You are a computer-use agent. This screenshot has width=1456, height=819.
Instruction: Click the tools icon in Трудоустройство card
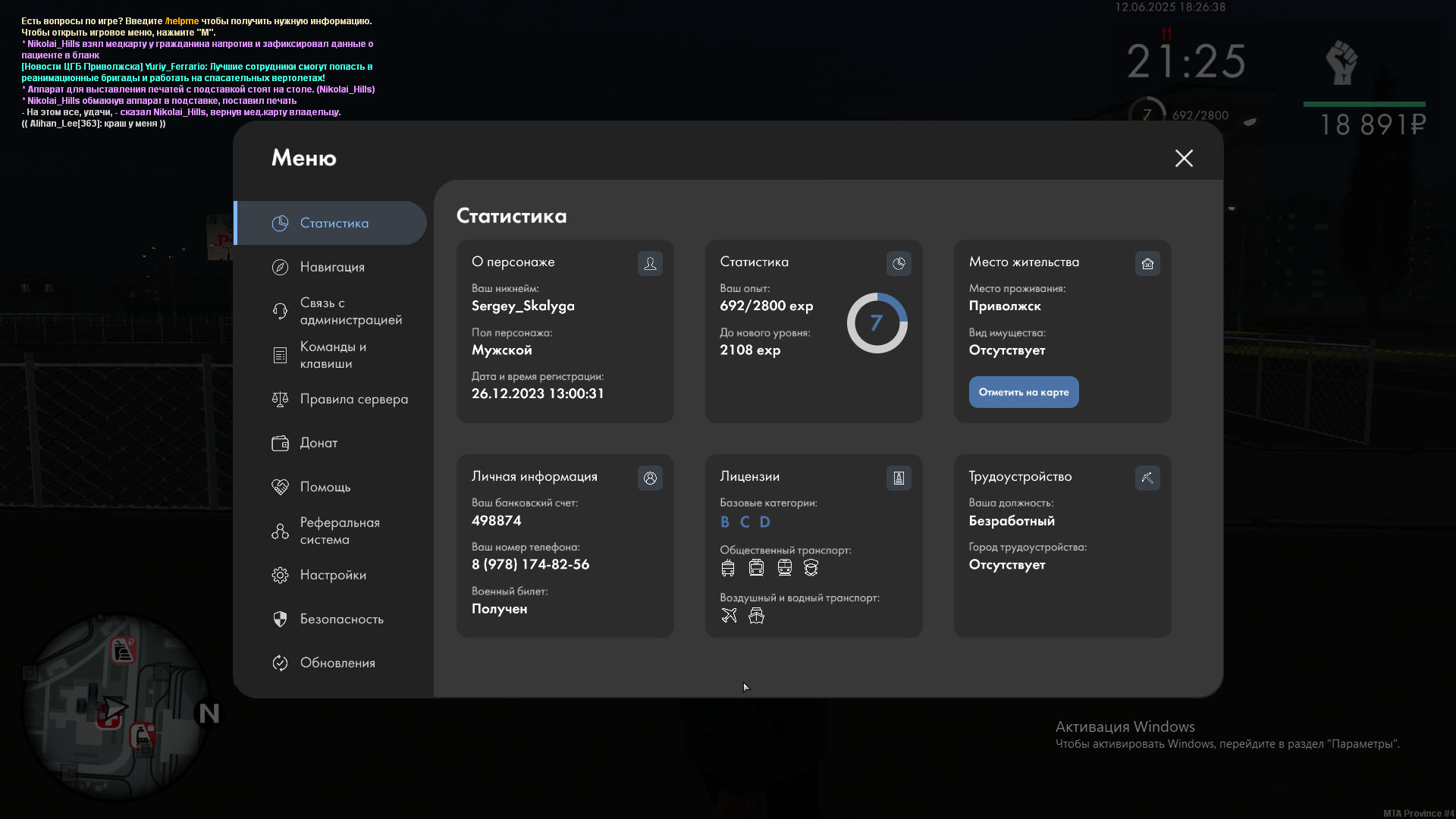pyautogui.click(x=1147, y=478)
